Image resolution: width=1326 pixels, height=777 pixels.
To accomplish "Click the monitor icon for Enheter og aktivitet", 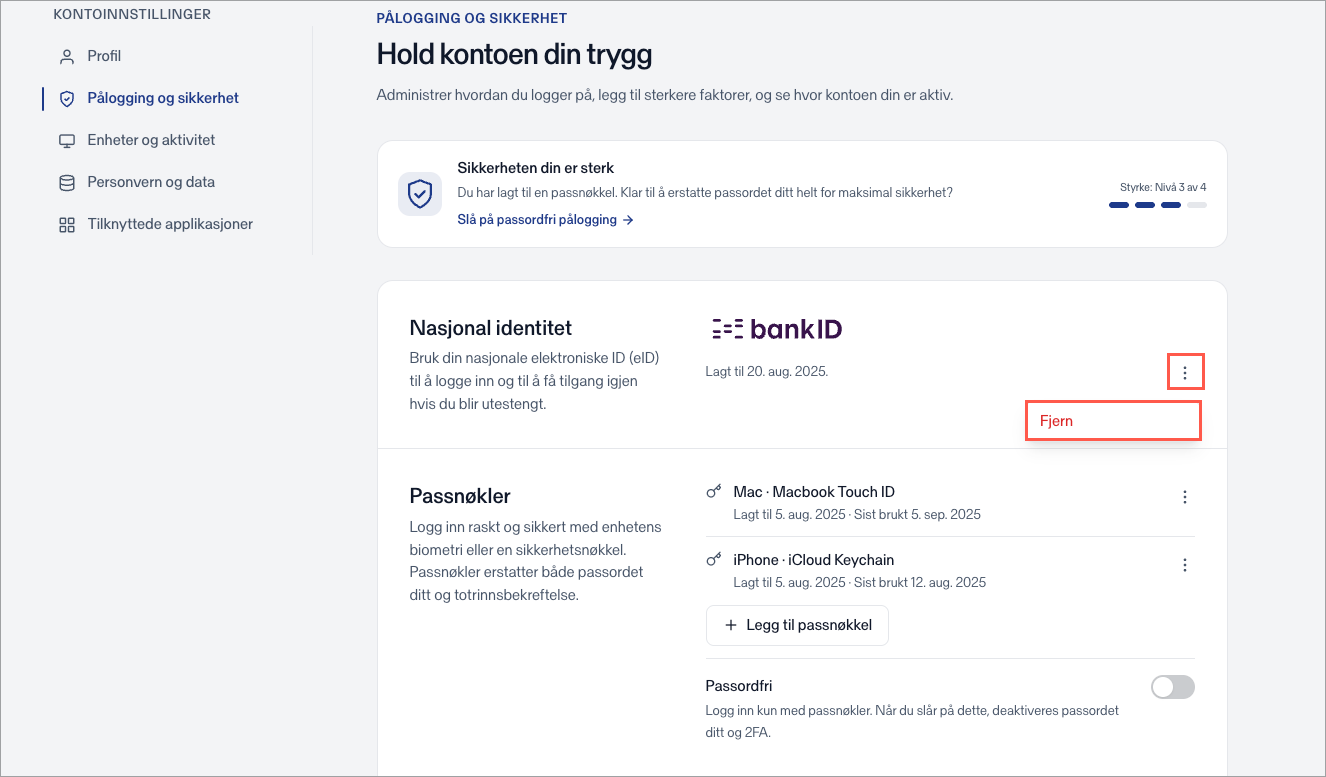I will [67, 140].
